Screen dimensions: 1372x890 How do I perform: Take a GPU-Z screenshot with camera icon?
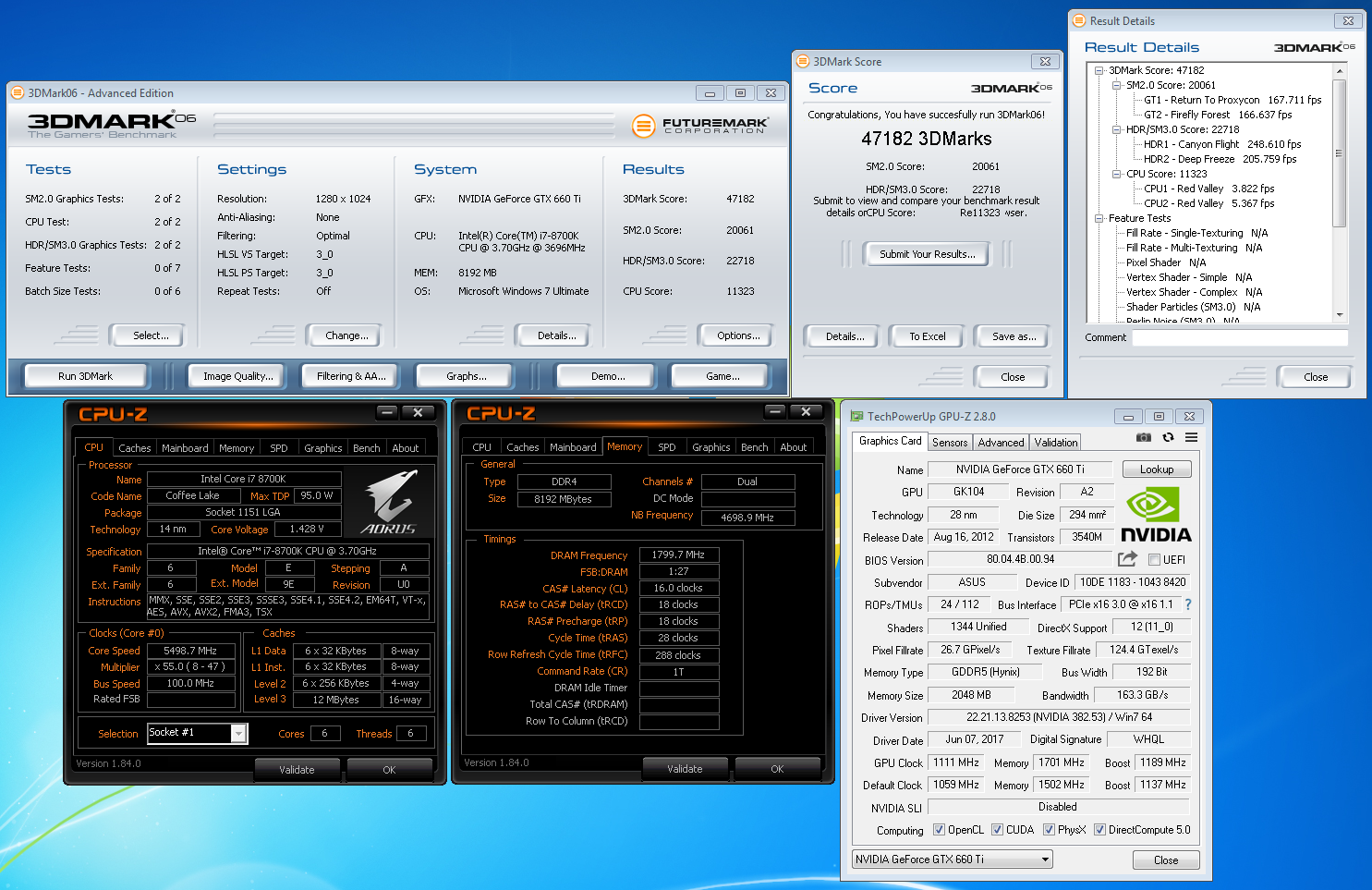click(1144, 437)
